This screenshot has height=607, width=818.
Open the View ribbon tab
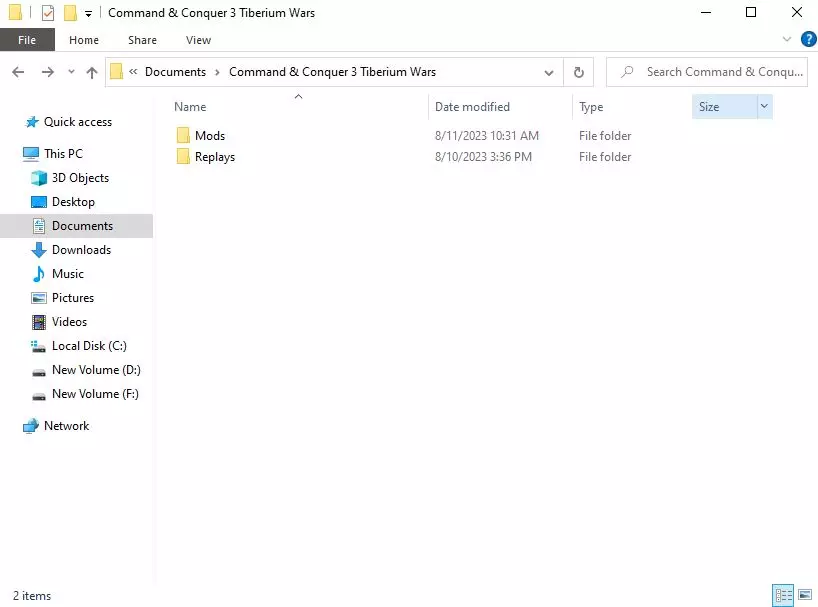[x=198, y=40]
